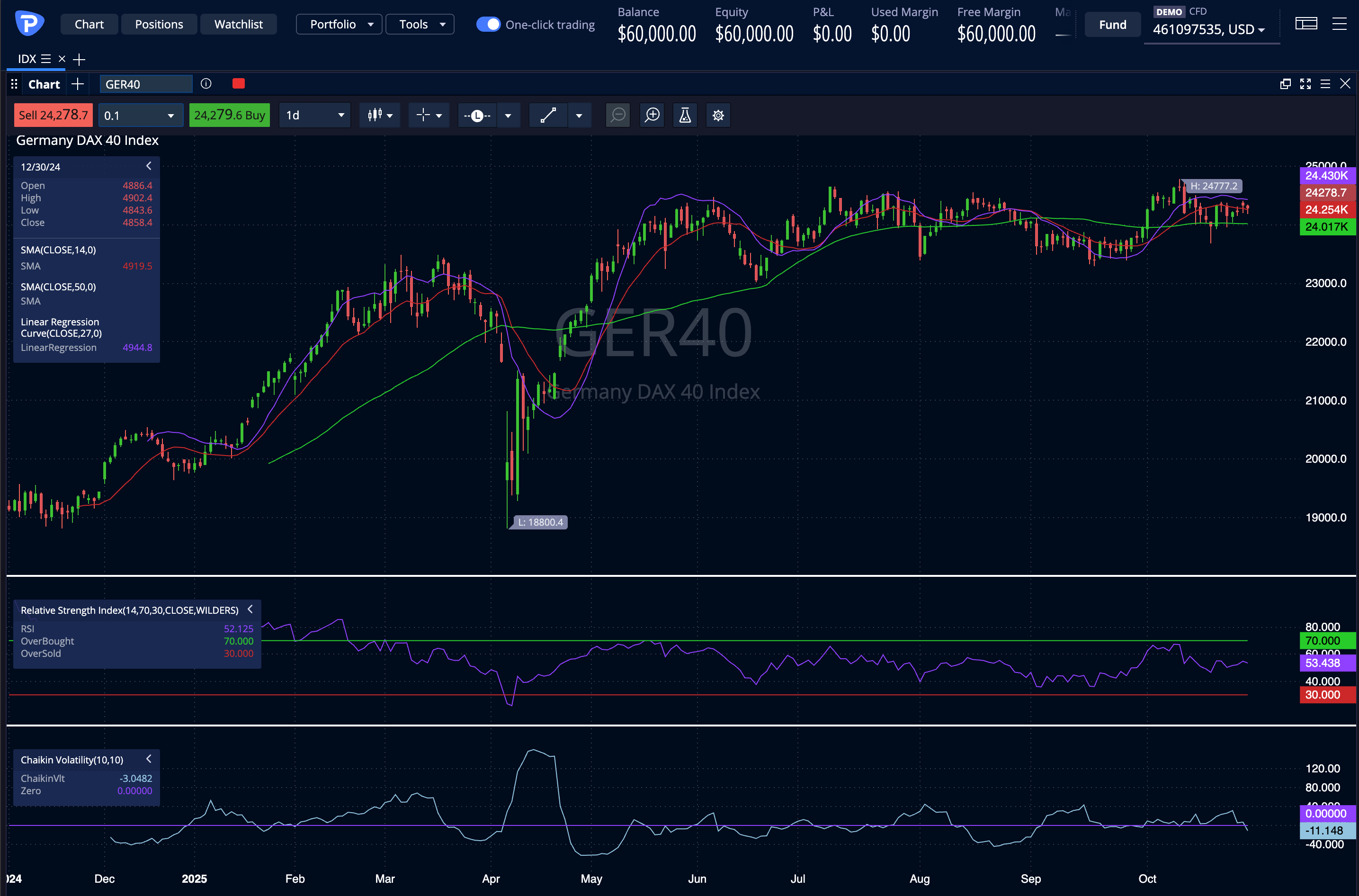Click the GER40 symbol info icon
The image size is (1359, 896).
(x=206, y=84)
